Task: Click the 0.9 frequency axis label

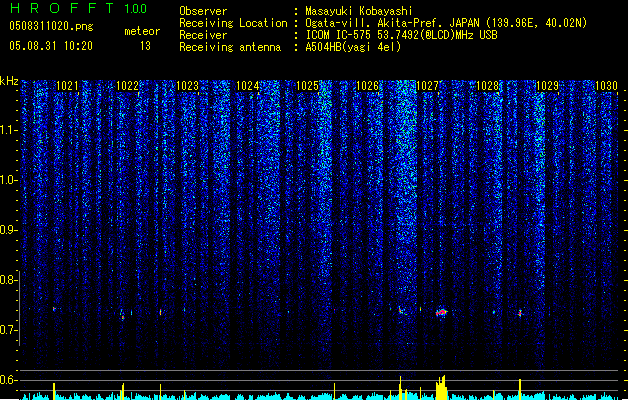Action: tap(8, 230)
